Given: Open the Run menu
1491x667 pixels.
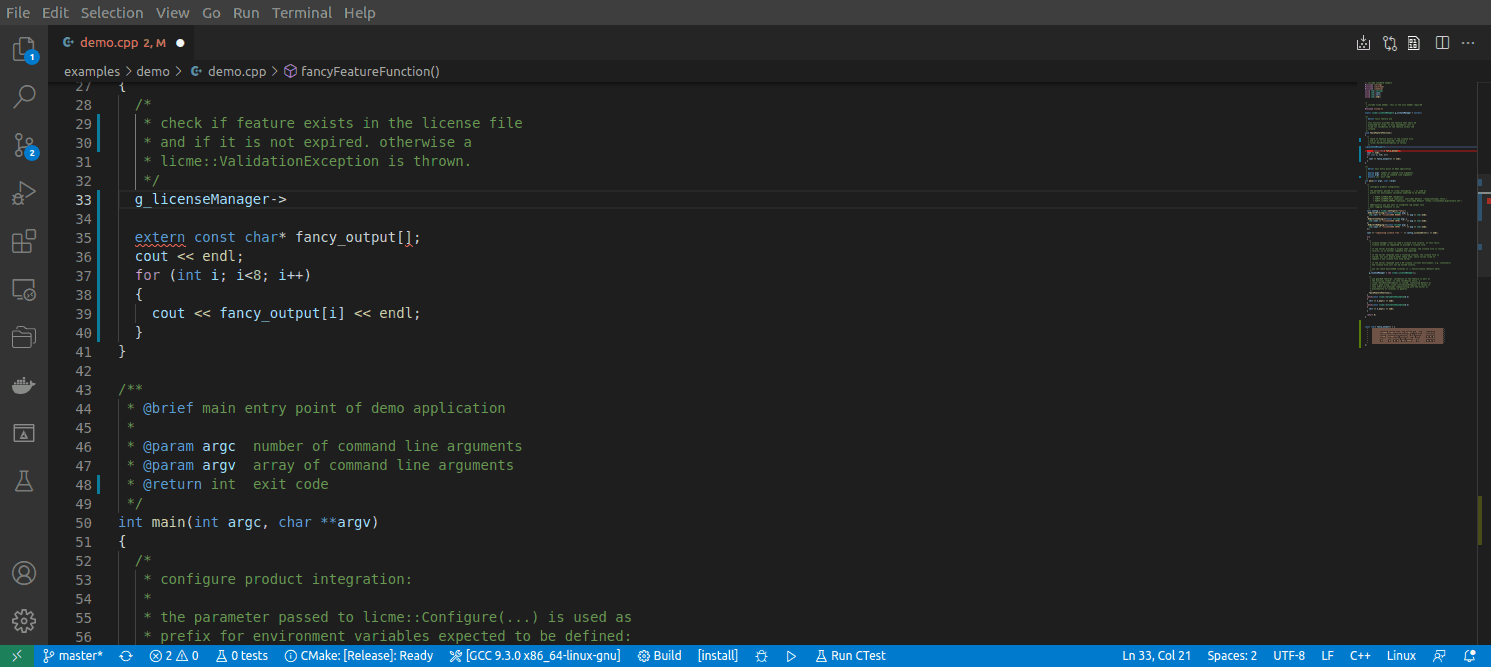Looking at the screenshot, I should point(246,13).
